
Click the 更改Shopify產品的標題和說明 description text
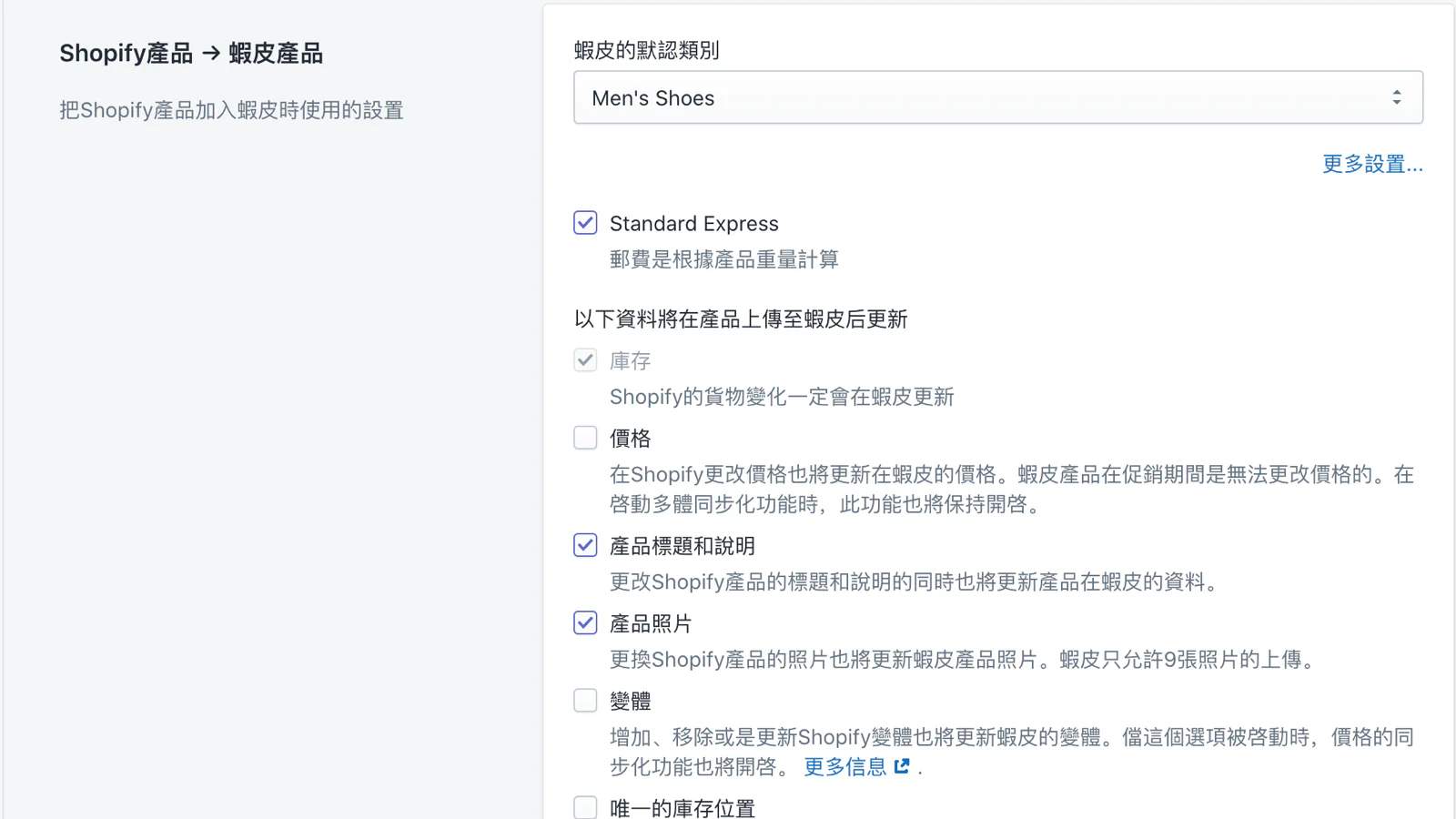(916, 581)
